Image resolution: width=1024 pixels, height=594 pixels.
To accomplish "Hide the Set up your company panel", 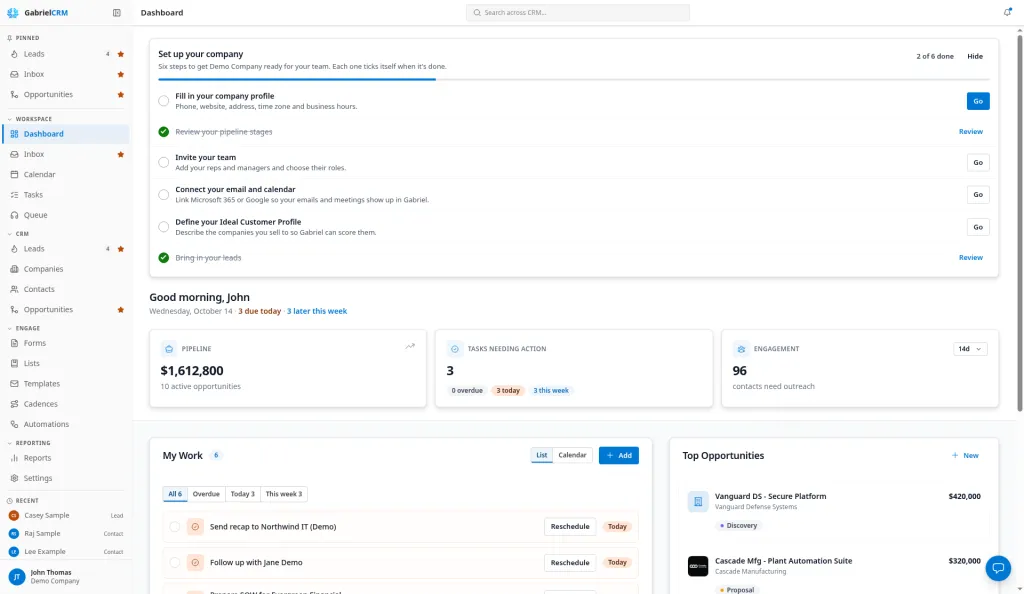I will click(x=975, y=56).
